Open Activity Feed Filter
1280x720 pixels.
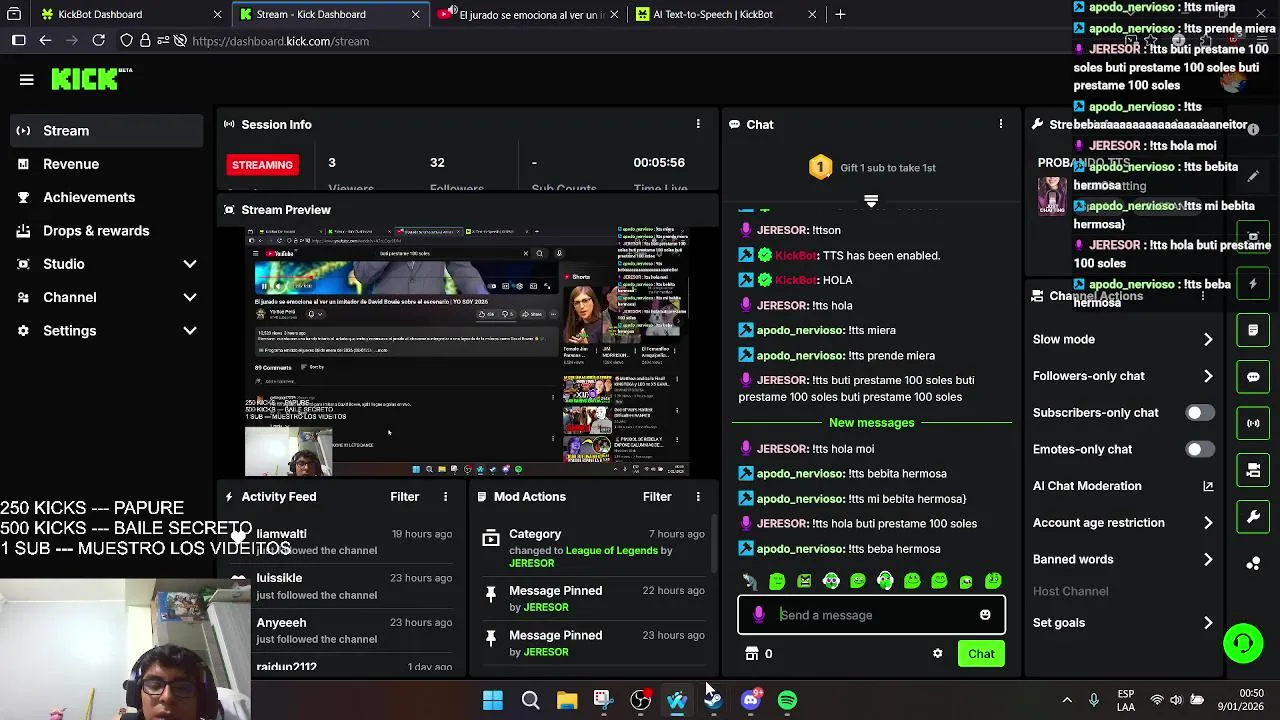coord(404,497)
